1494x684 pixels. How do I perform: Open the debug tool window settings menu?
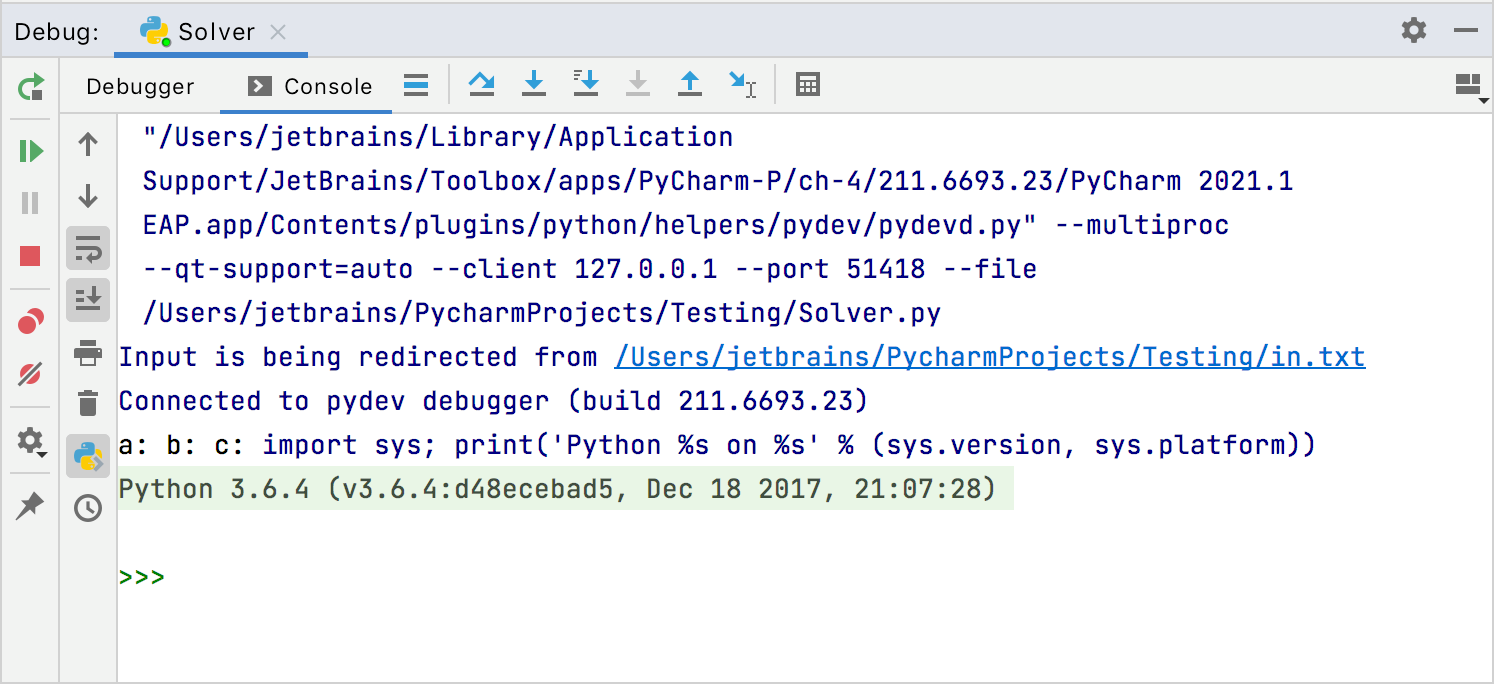[x=1414, y=30]
